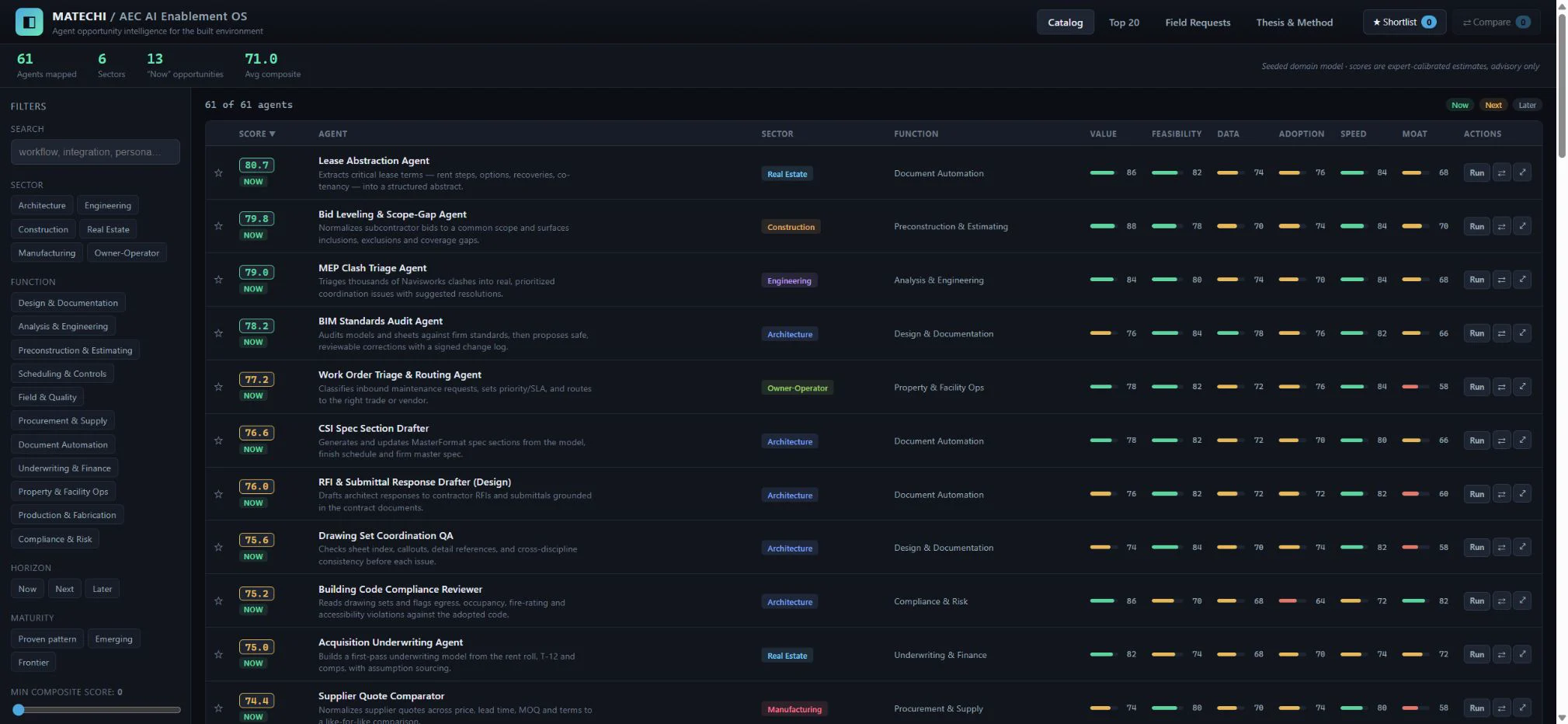Click the Later legend chip above table

coord(1527,105)
